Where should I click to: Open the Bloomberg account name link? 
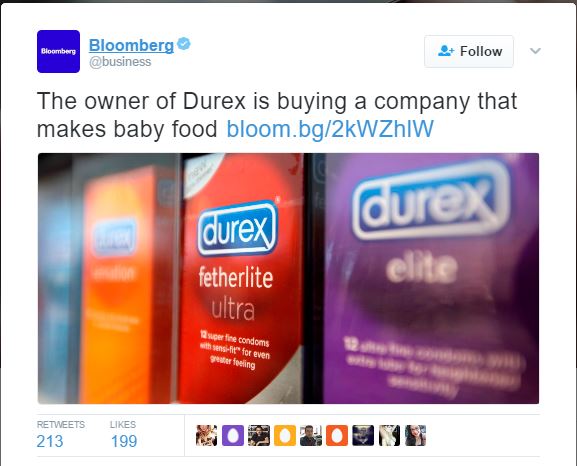[x=131, y=45]
